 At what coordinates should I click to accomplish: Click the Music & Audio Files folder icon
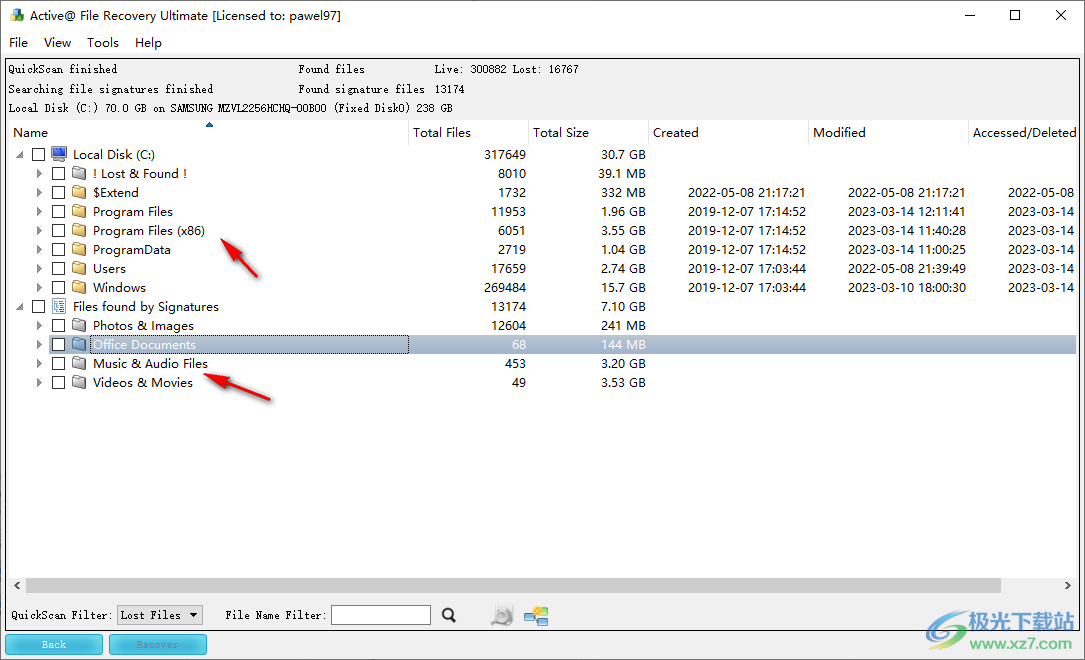click(80, 363)
